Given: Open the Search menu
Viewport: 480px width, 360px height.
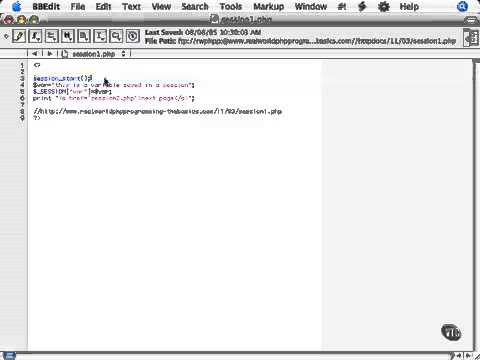Looking at the screenshot, I should point(195,6).
